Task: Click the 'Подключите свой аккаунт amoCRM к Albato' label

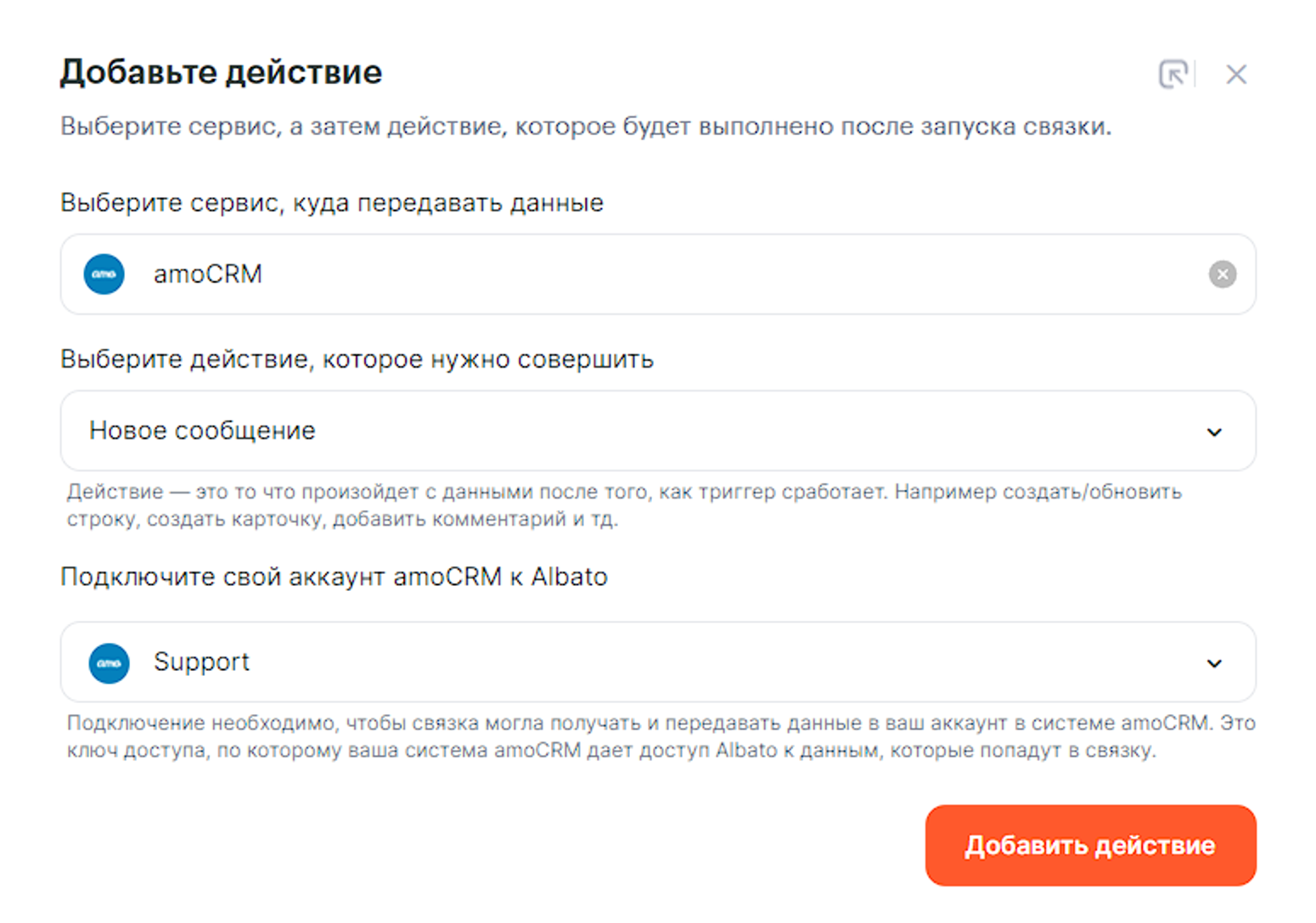Action: (x=334, y=577)
